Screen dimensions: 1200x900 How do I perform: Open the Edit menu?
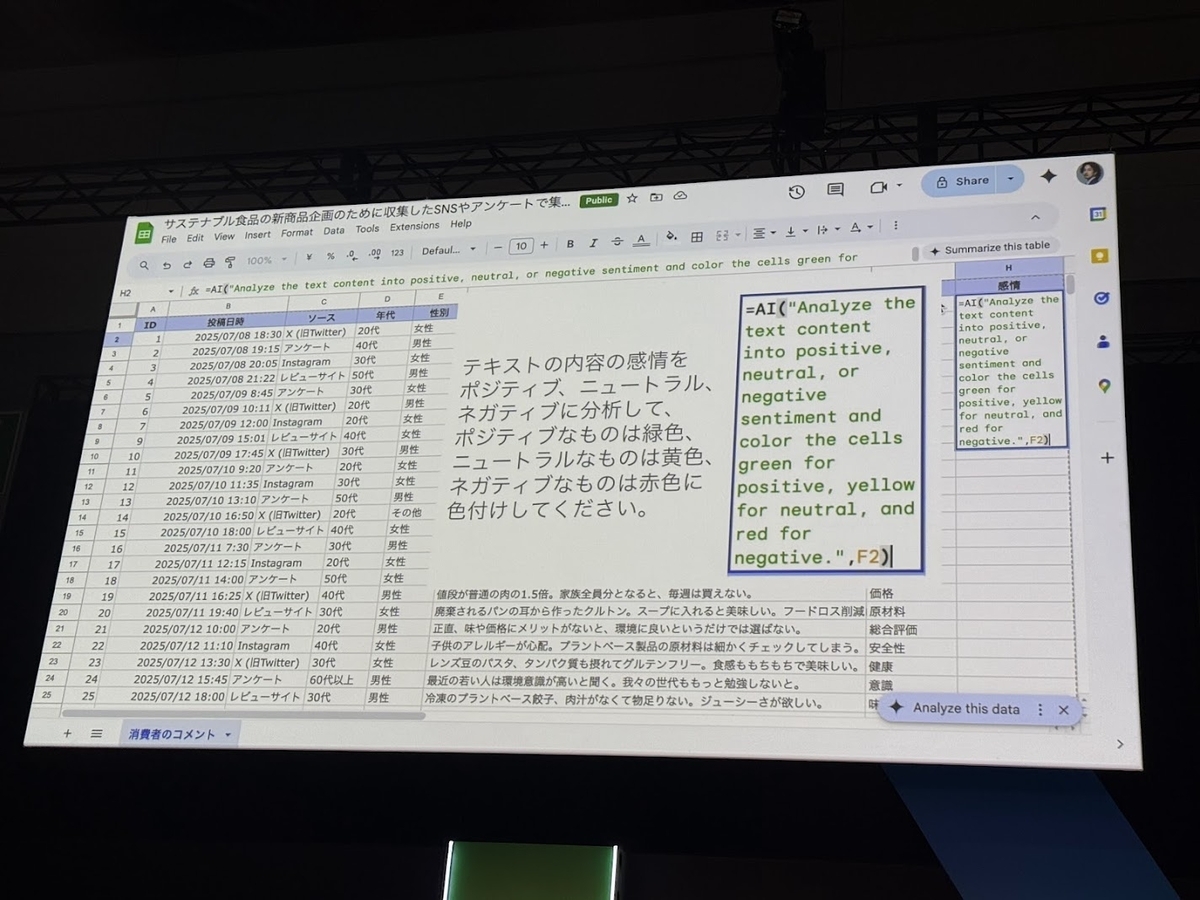195,238
